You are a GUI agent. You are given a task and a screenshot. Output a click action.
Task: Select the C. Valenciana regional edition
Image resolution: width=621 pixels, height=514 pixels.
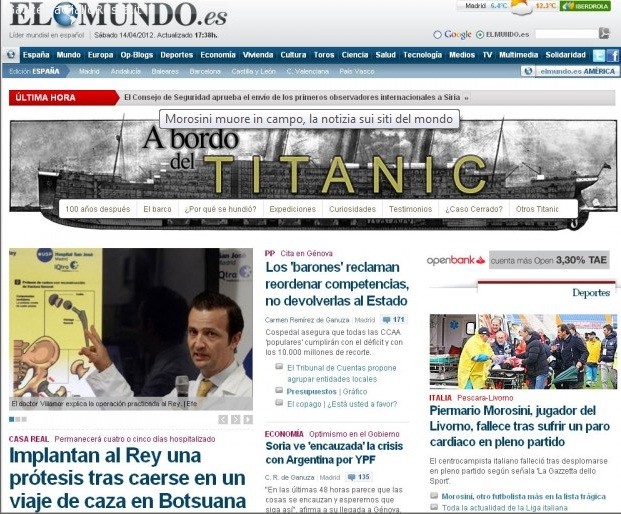click(x=308, y=72)
